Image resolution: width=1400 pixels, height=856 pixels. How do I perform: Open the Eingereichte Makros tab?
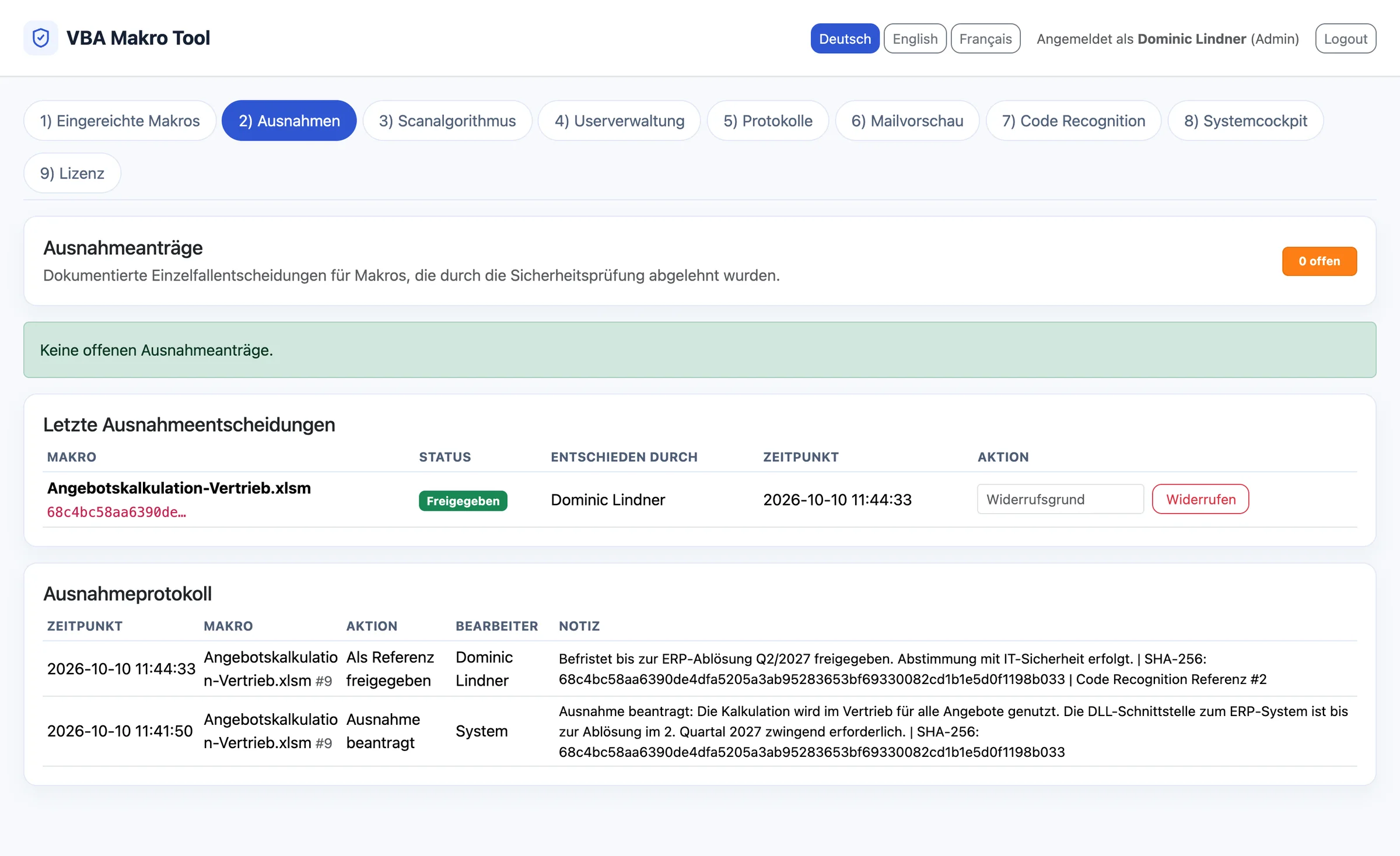coord(120,121)
